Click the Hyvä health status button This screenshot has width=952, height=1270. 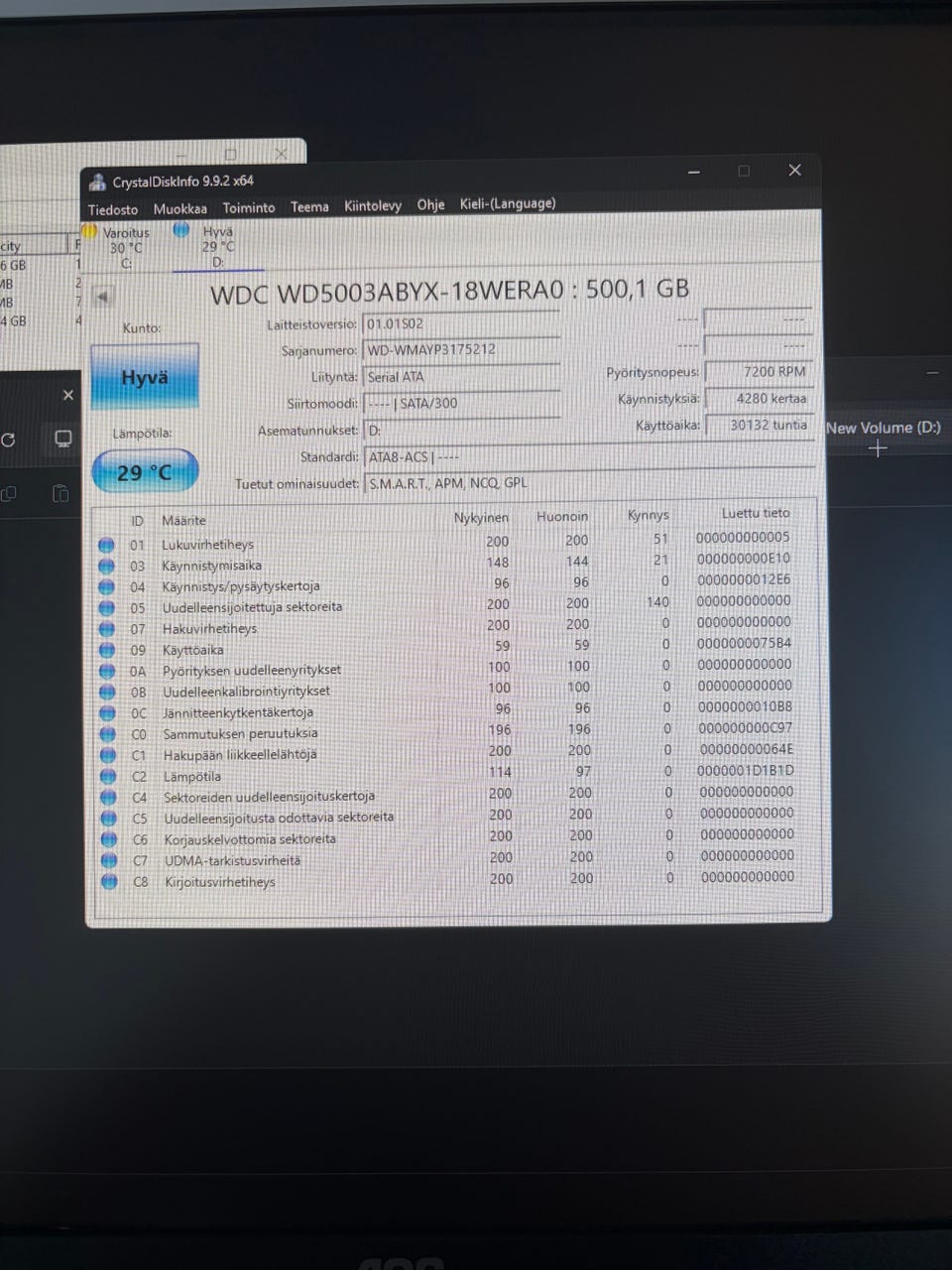click(145, 377)
